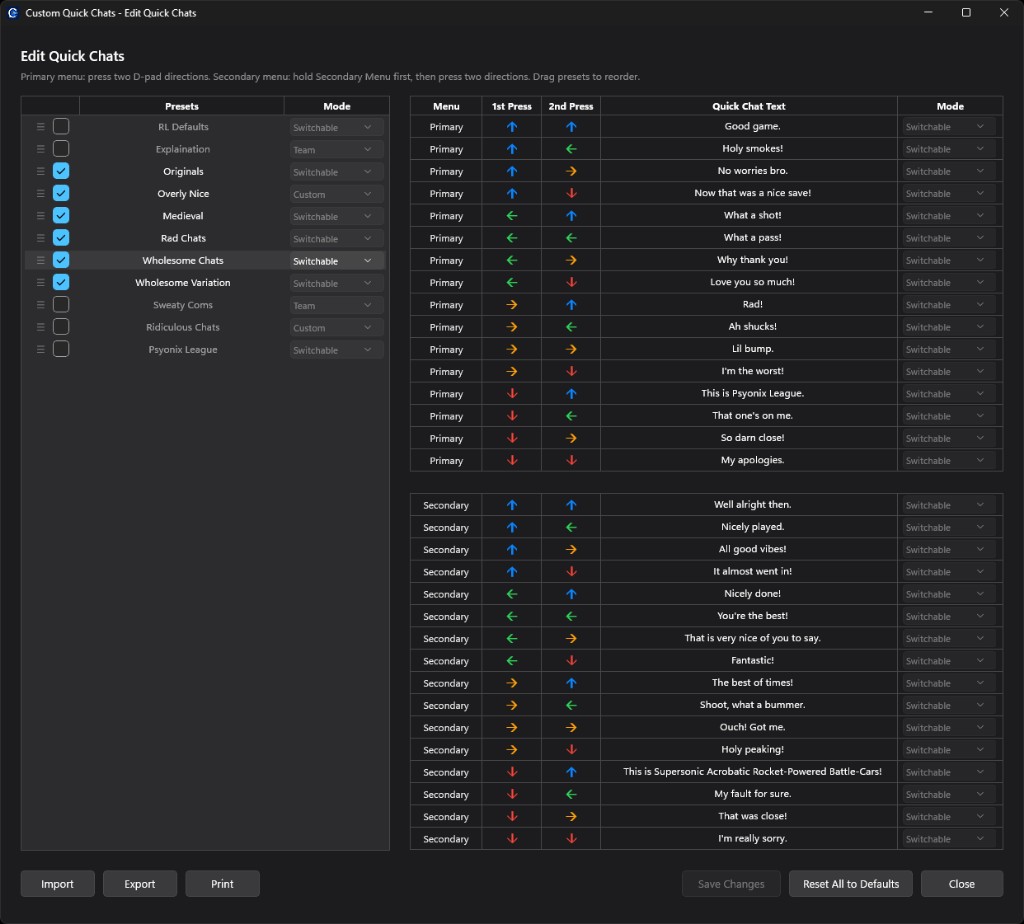Select the Wholesome Variation preset name
1024x924 pixels.
pyautogui.click(x=183, y=283)
